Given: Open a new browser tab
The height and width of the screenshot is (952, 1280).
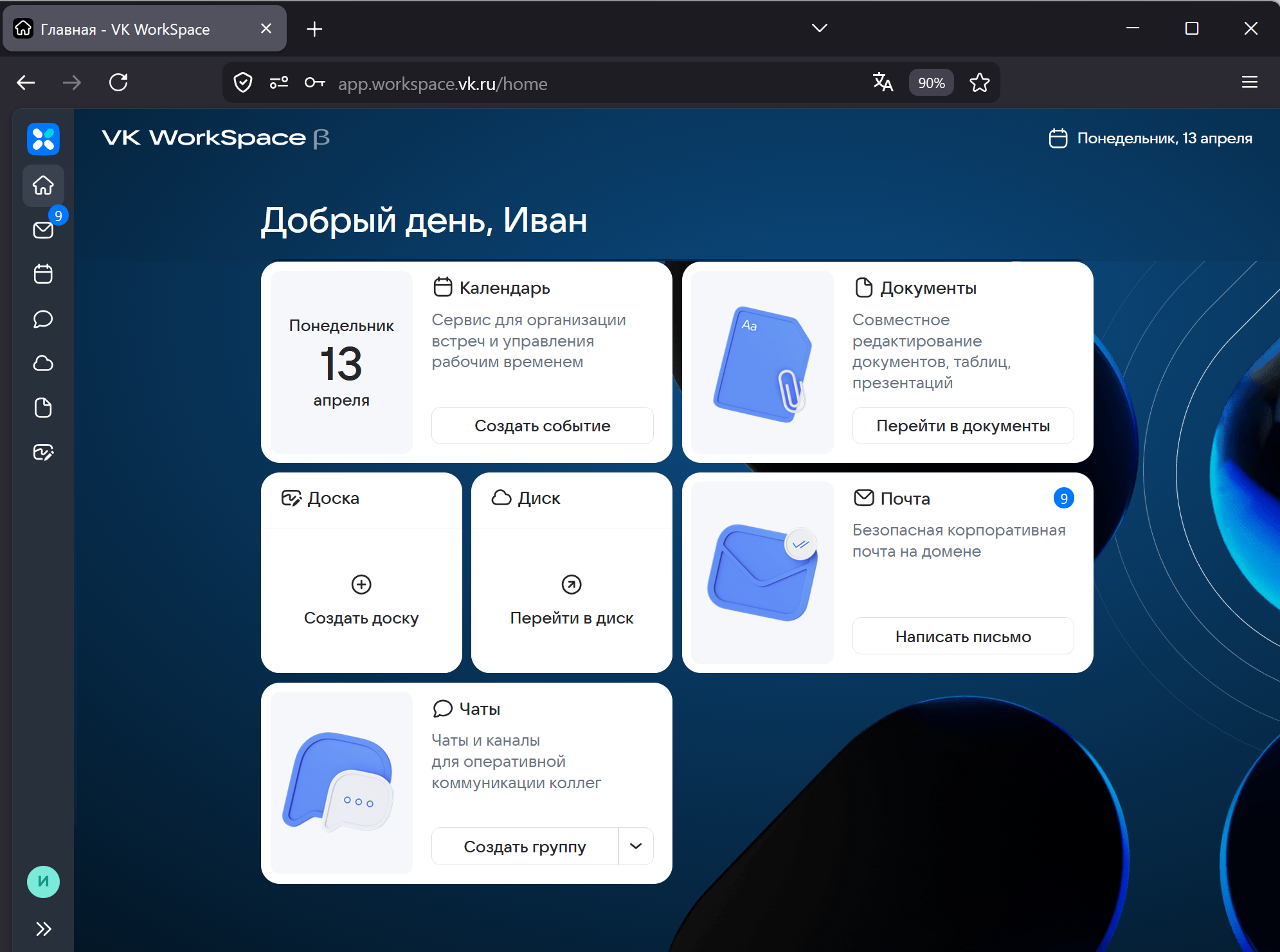Looking at the screenshot, I should click(314, 29).
